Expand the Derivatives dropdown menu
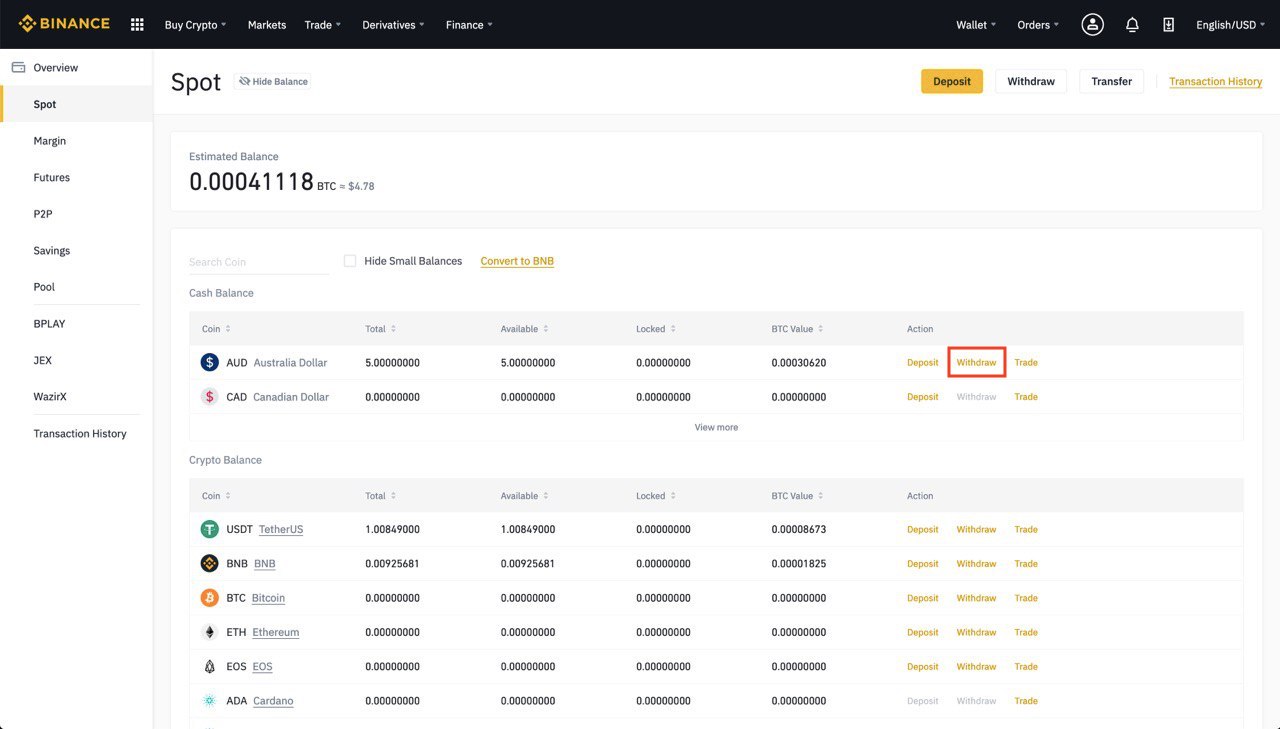Image resolution: width=1280 pixels, height=729 pixels. 393,25
